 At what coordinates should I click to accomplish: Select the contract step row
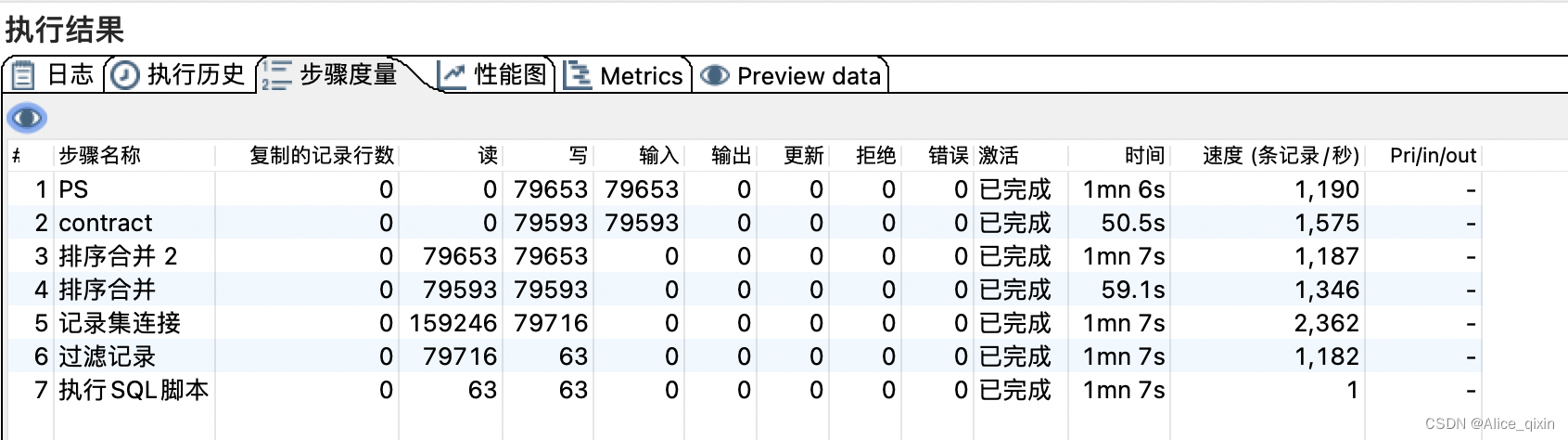(x=746, y=223)
